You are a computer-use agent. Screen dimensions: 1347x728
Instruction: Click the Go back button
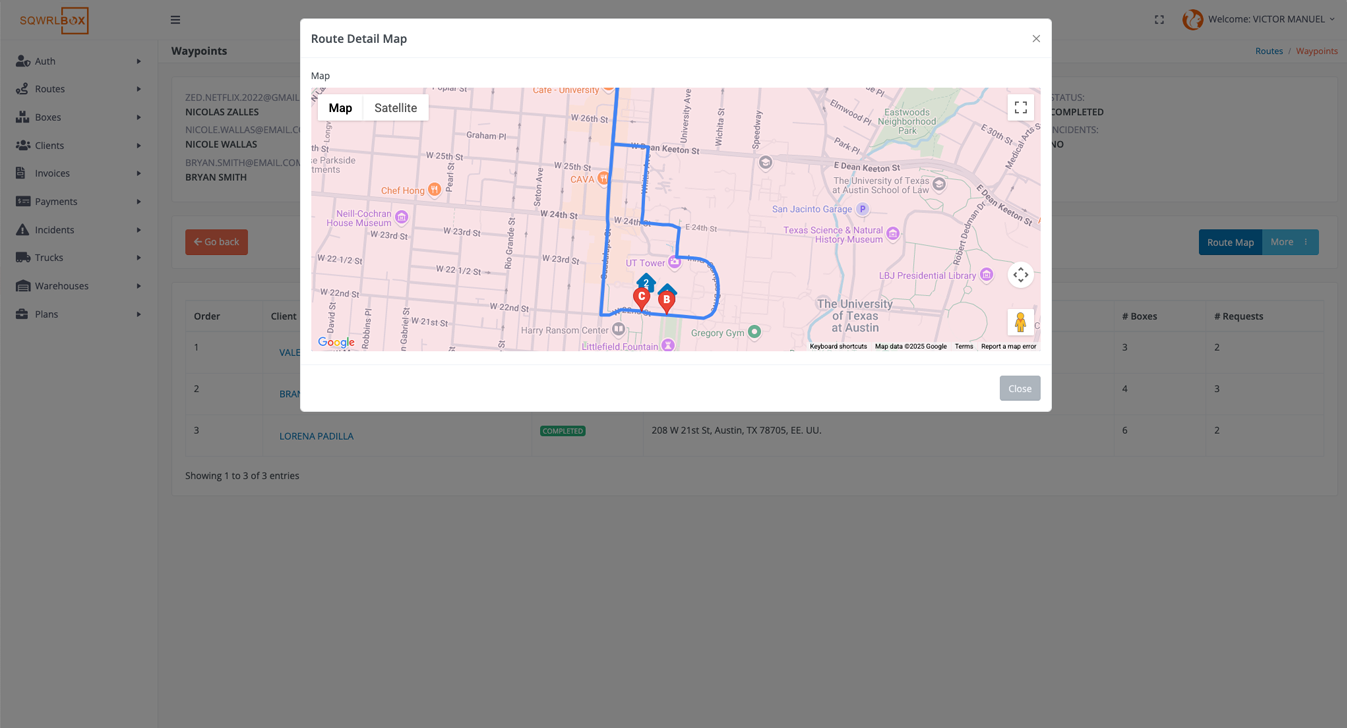(x=216, y=242)
